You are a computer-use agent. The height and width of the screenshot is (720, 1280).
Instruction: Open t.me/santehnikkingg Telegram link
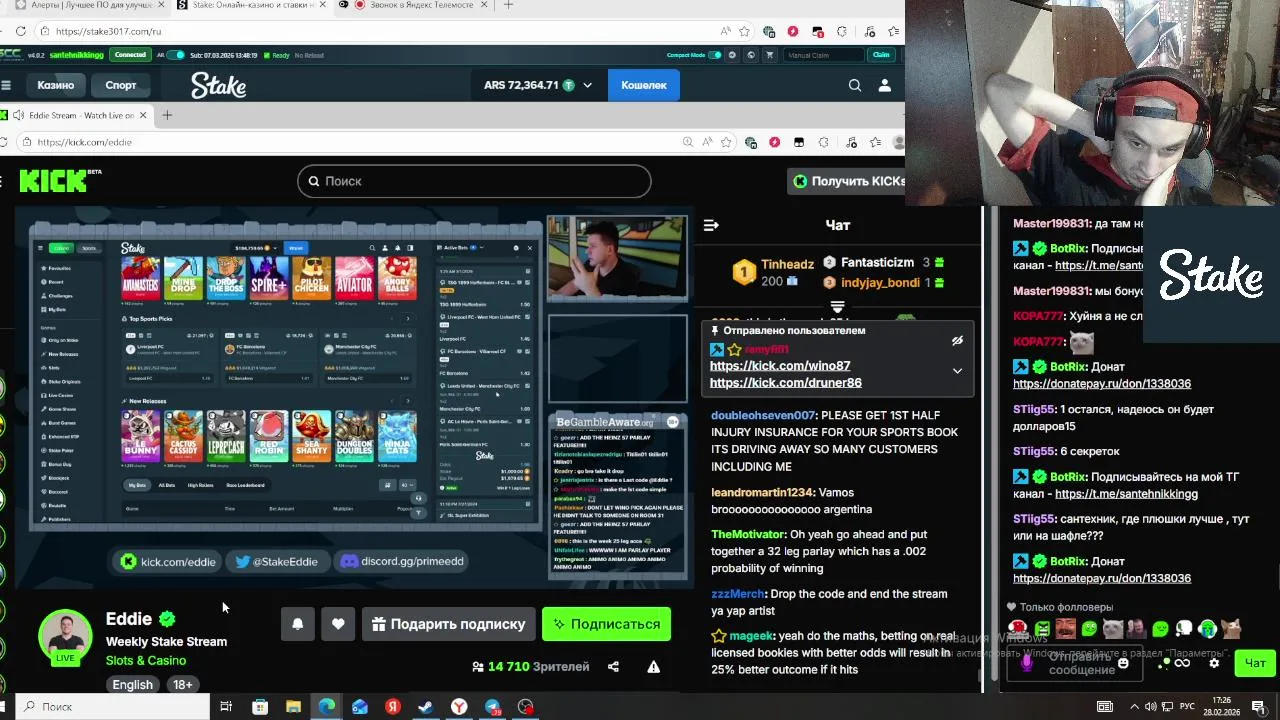tap(1126, 494)
